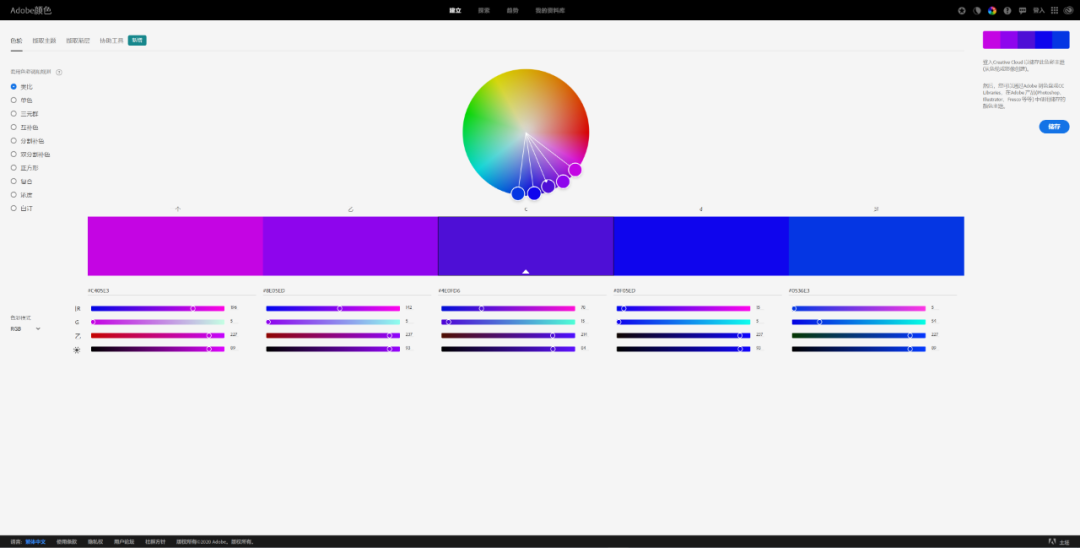Select the 分割补色 split complementary rule
The width and height of the screenshot is (1080, 548).
(28, 140)
